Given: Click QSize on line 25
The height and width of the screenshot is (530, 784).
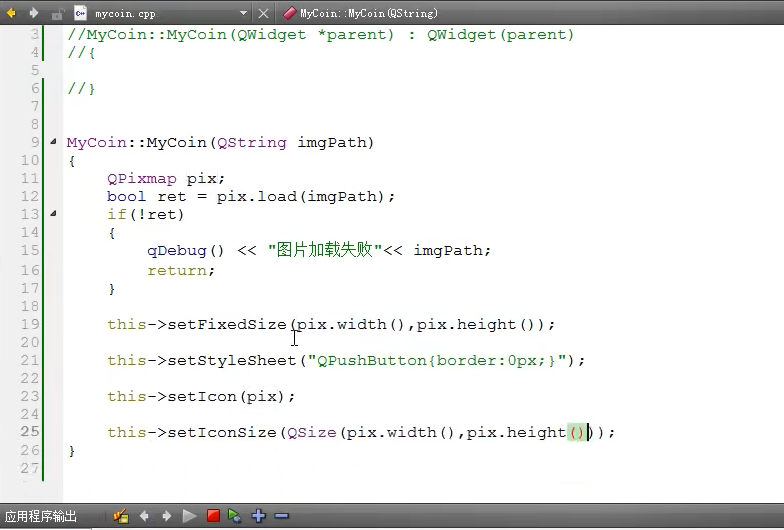Looking at the screenshot, I should (x=312, y=432).
